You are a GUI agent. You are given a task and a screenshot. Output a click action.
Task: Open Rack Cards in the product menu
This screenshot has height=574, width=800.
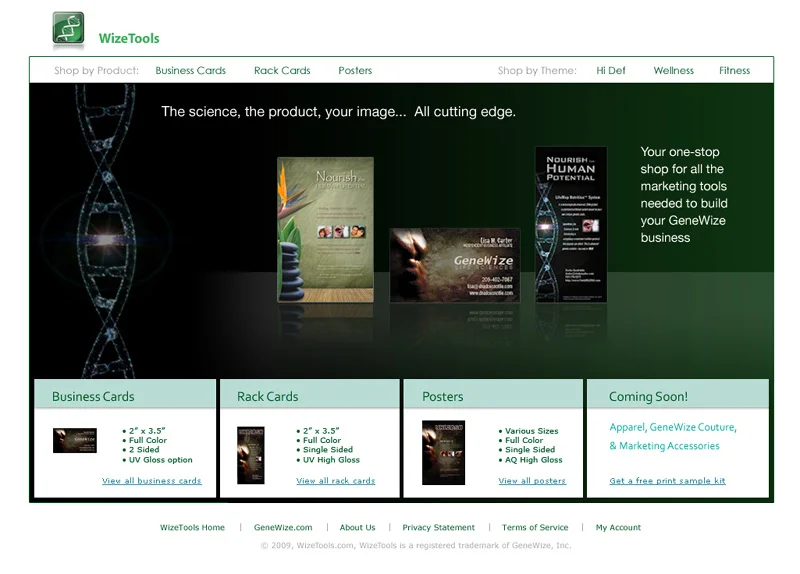[x=282, y=70]
